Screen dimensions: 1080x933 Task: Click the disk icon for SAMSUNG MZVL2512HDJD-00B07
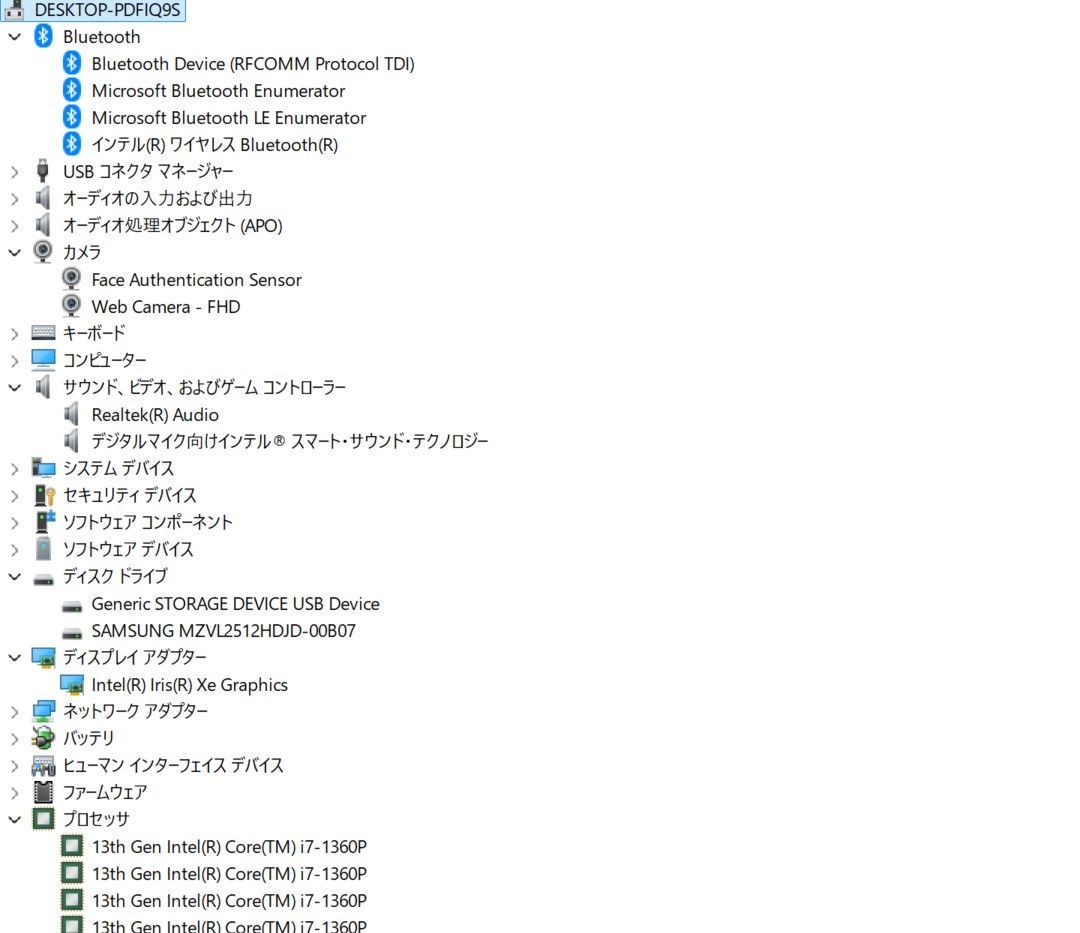(x=71, y=631)
